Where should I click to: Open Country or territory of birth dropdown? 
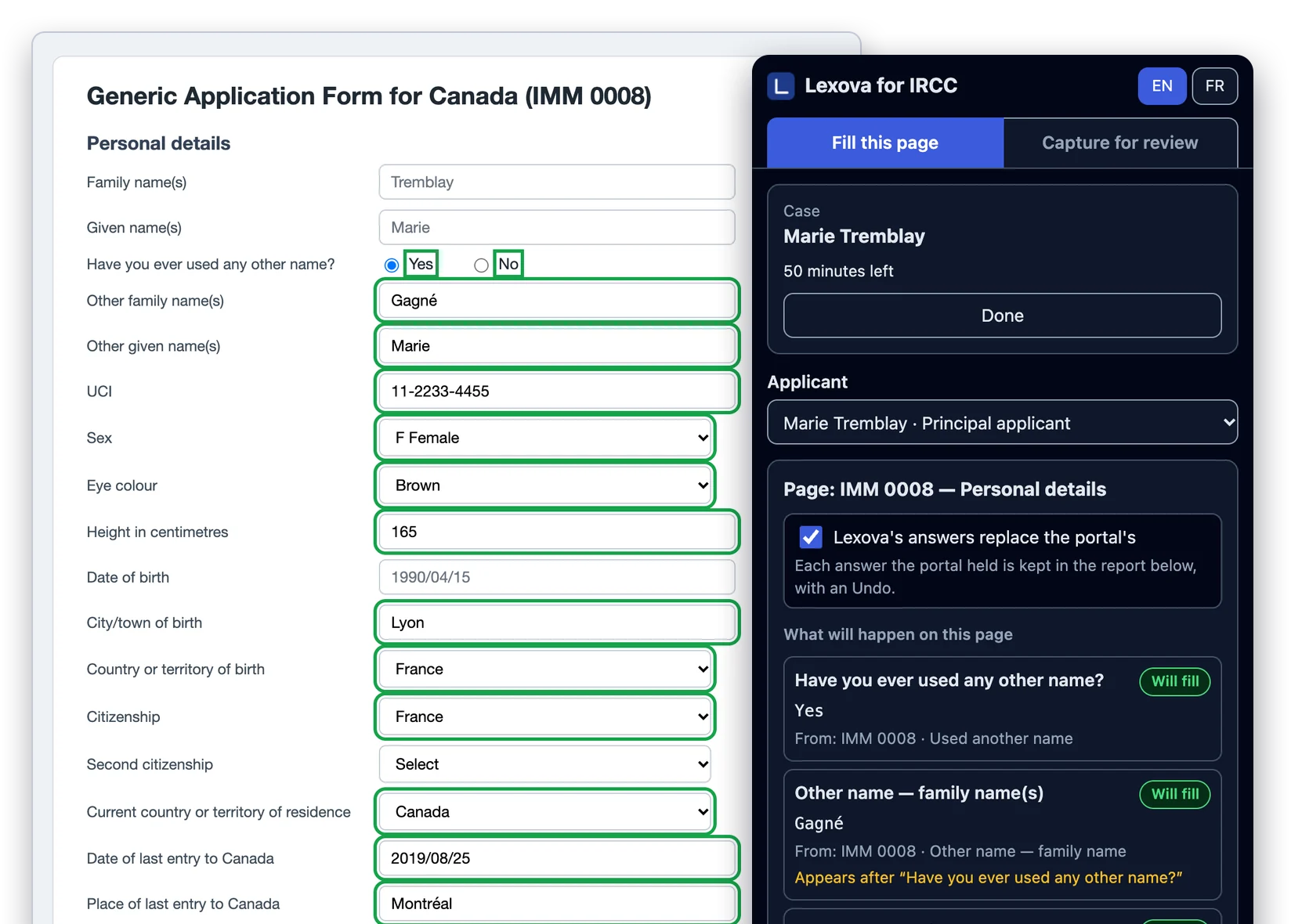[545, 670]
